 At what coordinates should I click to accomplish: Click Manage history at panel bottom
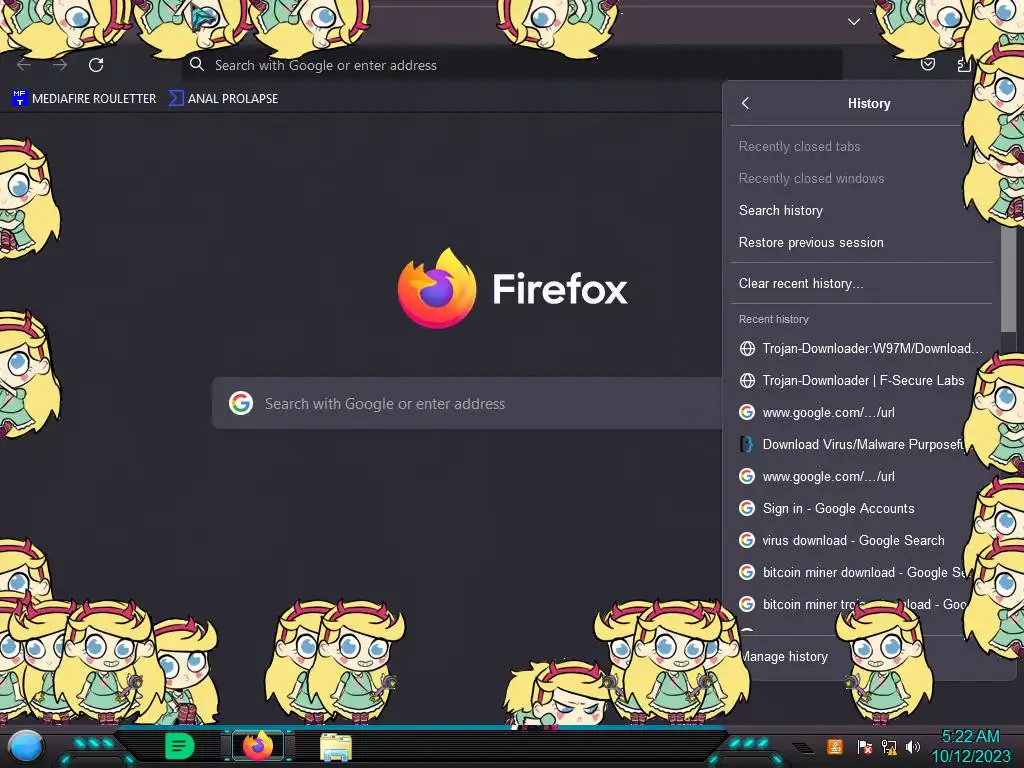784,656
